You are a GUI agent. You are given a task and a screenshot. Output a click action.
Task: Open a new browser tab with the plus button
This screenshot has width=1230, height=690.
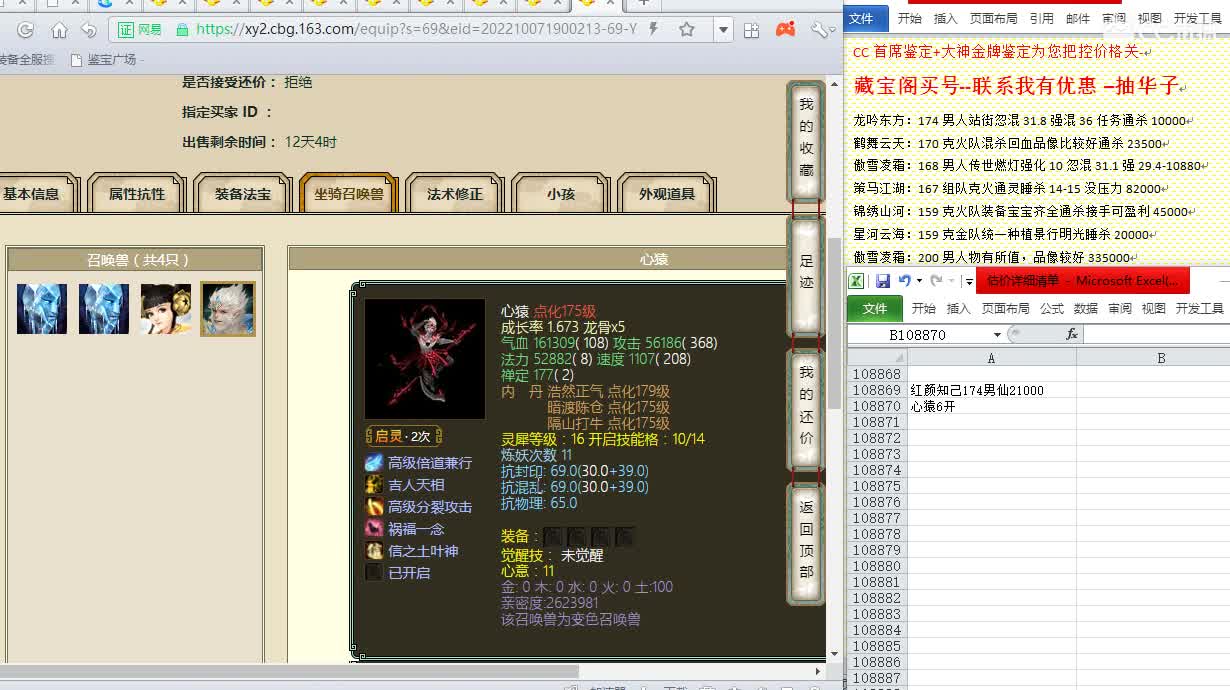click(x=642, y=4)
